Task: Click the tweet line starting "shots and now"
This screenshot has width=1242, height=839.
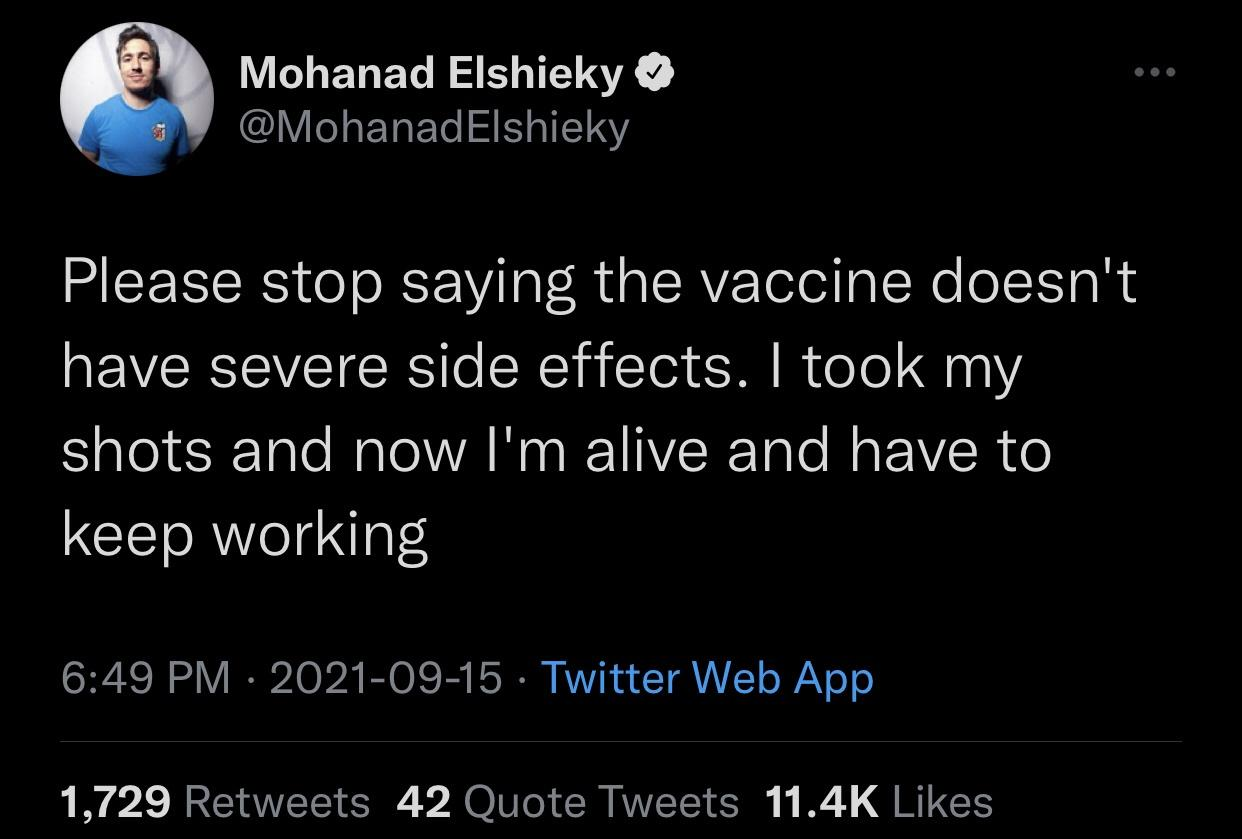Action: coord(556,450)
